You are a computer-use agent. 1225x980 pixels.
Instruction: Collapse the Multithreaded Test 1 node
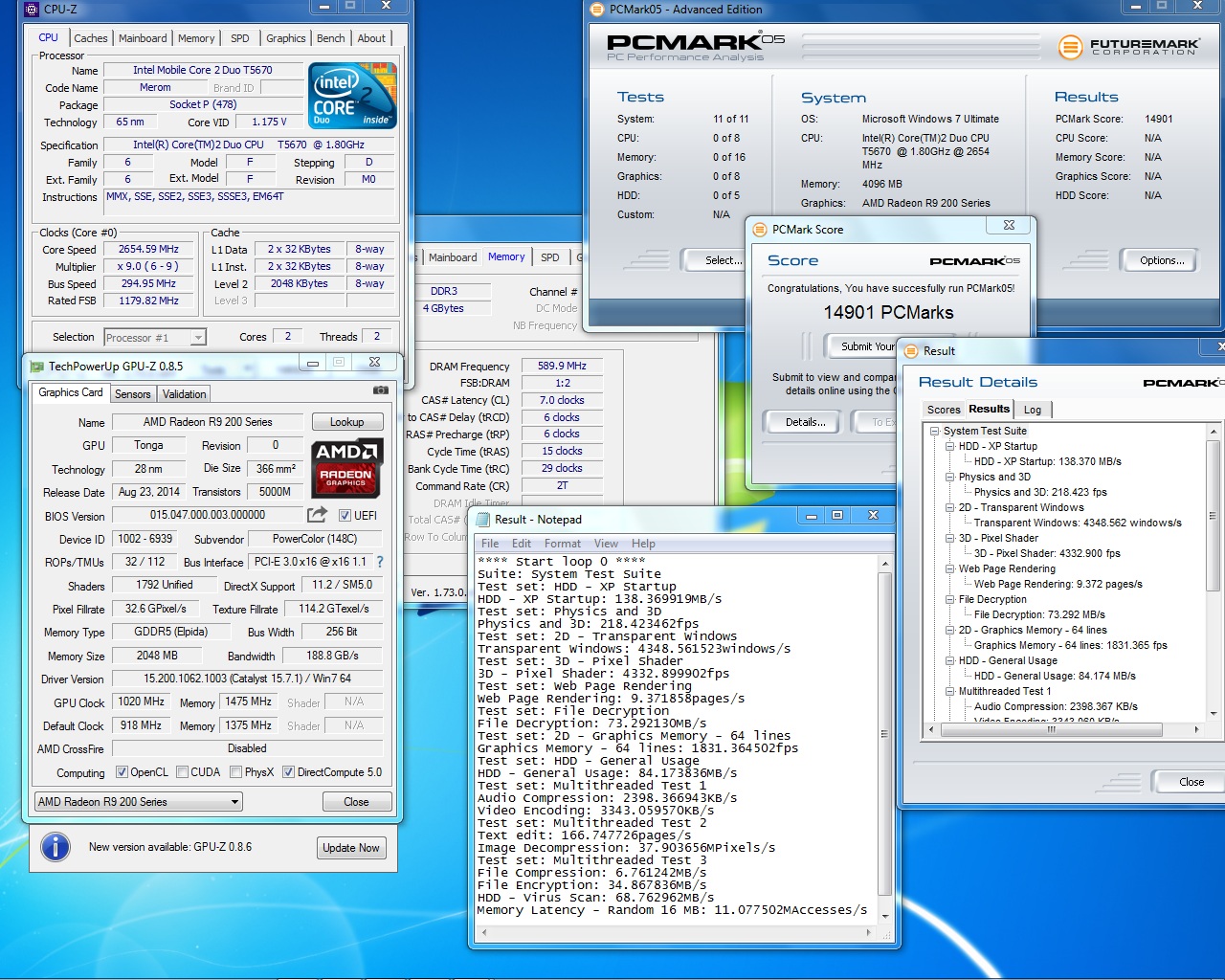950,691
